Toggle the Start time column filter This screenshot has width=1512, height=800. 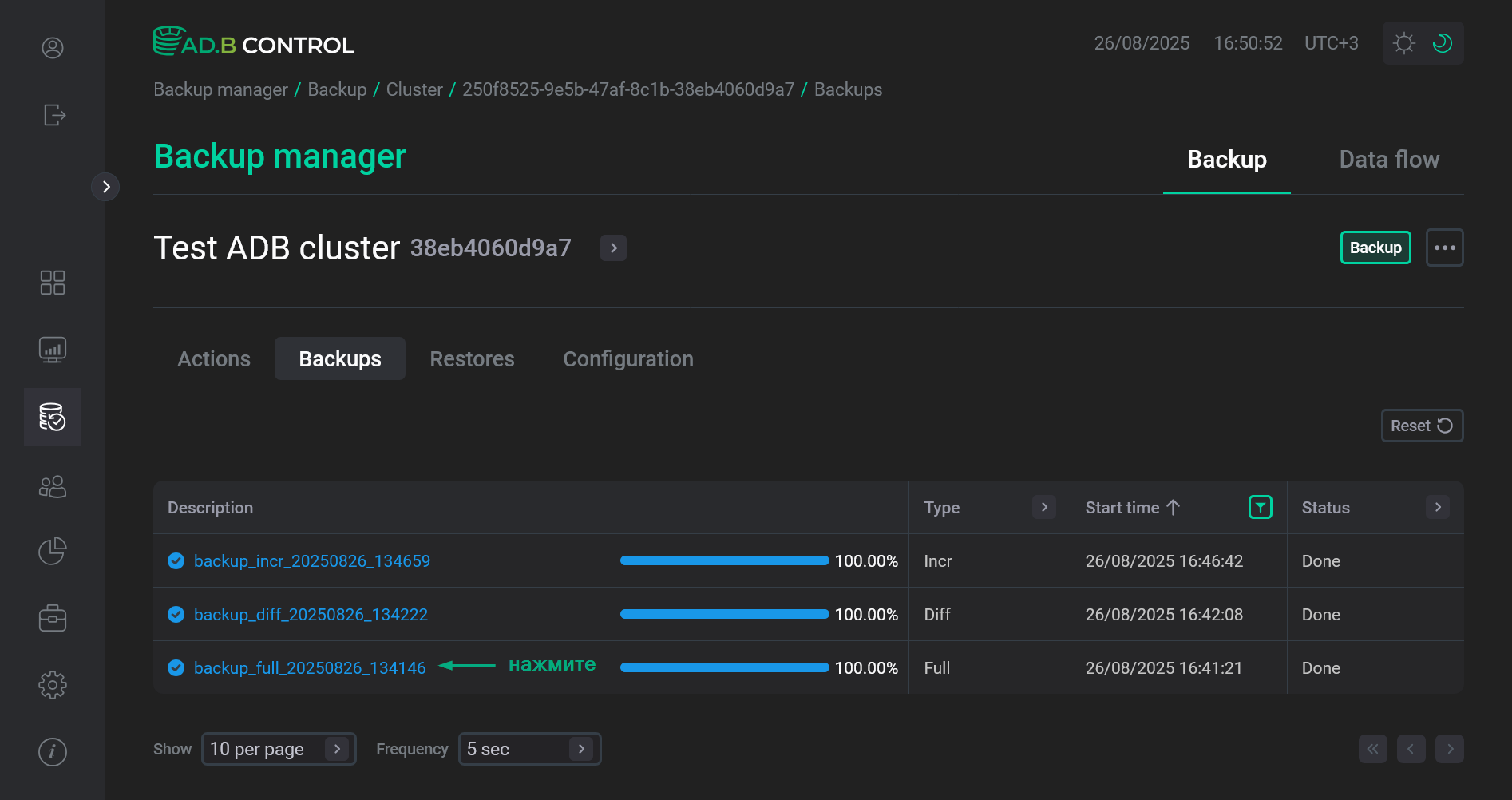pyautogui.click(x=1260, y=507)
